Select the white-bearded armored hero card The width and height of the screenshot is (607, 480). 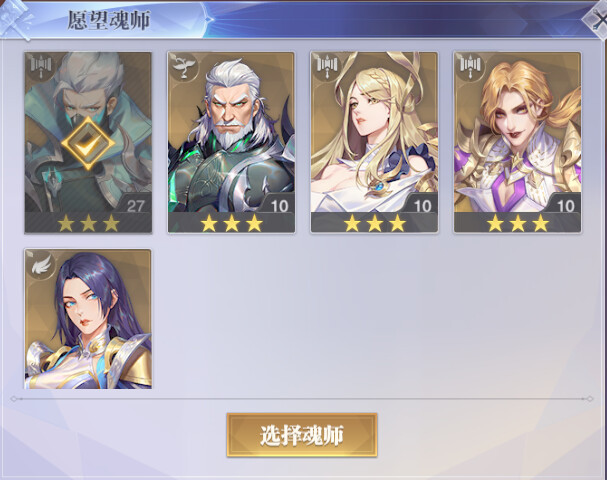click(x=231, y=142)
